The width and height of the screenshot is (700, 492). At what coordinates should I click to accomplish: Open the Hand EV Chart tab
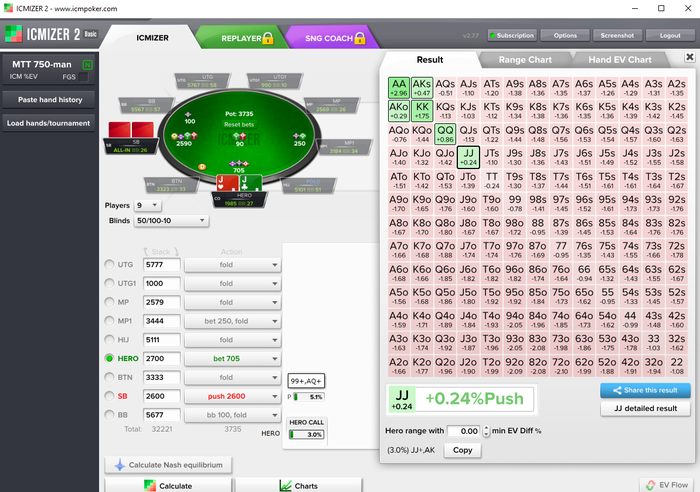(x=620, y=60)
